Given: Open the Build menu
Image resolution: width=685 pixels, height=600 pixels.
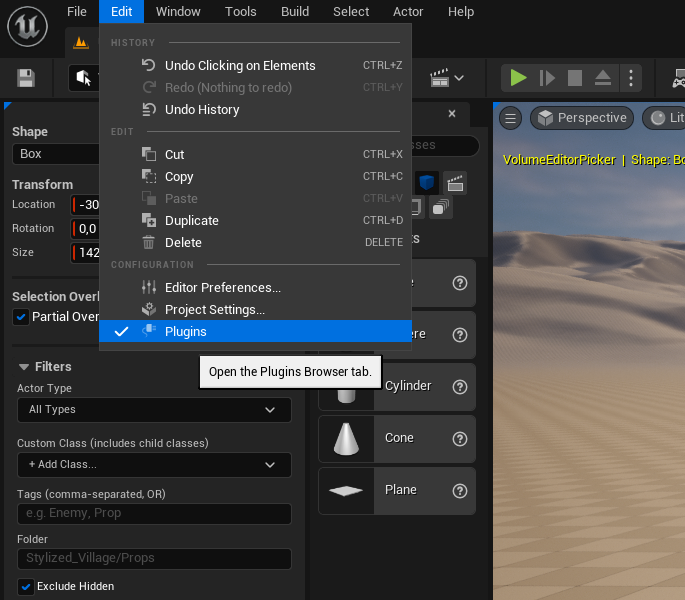Looking at the screenshot, I should tap(295, 11).
